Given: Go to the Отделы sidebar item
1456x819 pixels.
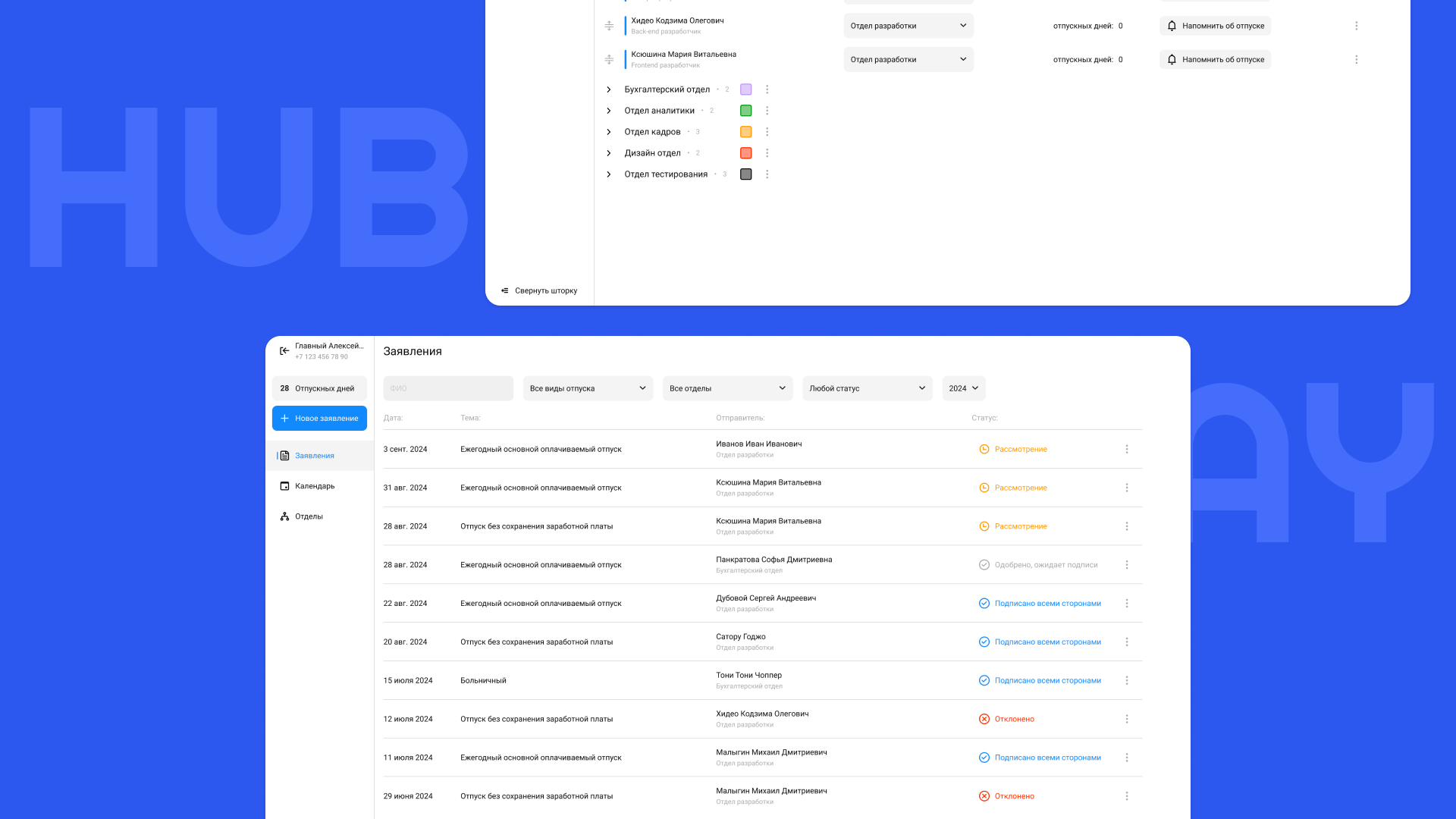Looking at the screenshot, I should [309, 516].
